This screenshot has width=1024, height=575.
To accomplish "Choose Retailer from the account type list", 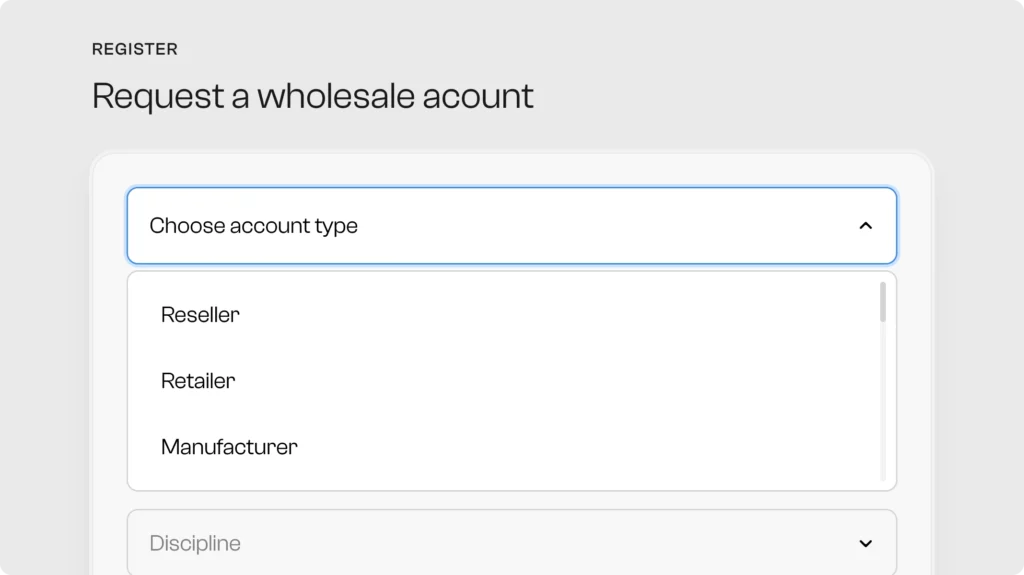I will click(x=198, y=381).
